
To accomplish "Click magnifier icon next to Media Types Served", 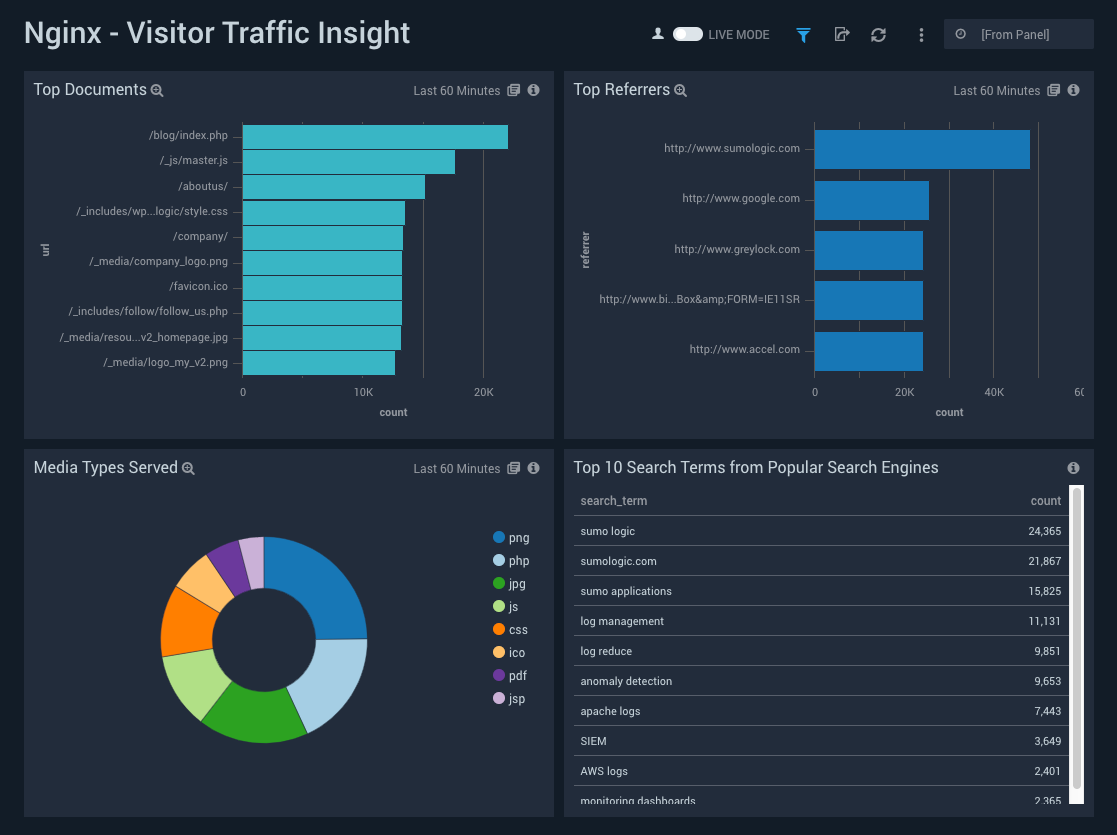I will coord(189,467).
